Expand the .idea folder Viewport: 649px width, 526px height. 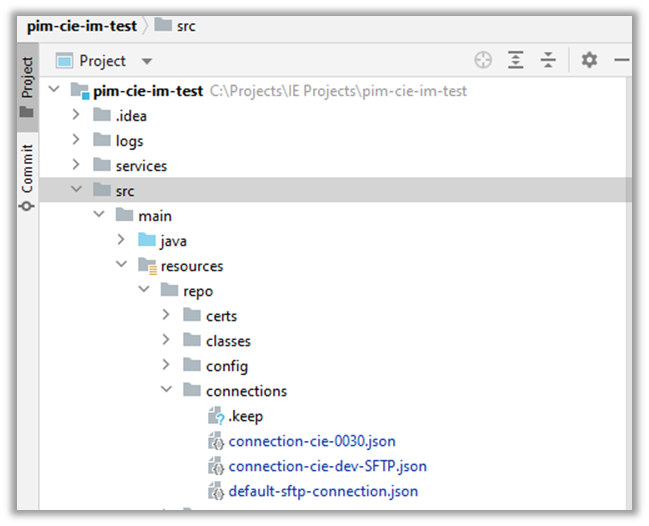tap(75, 115)
